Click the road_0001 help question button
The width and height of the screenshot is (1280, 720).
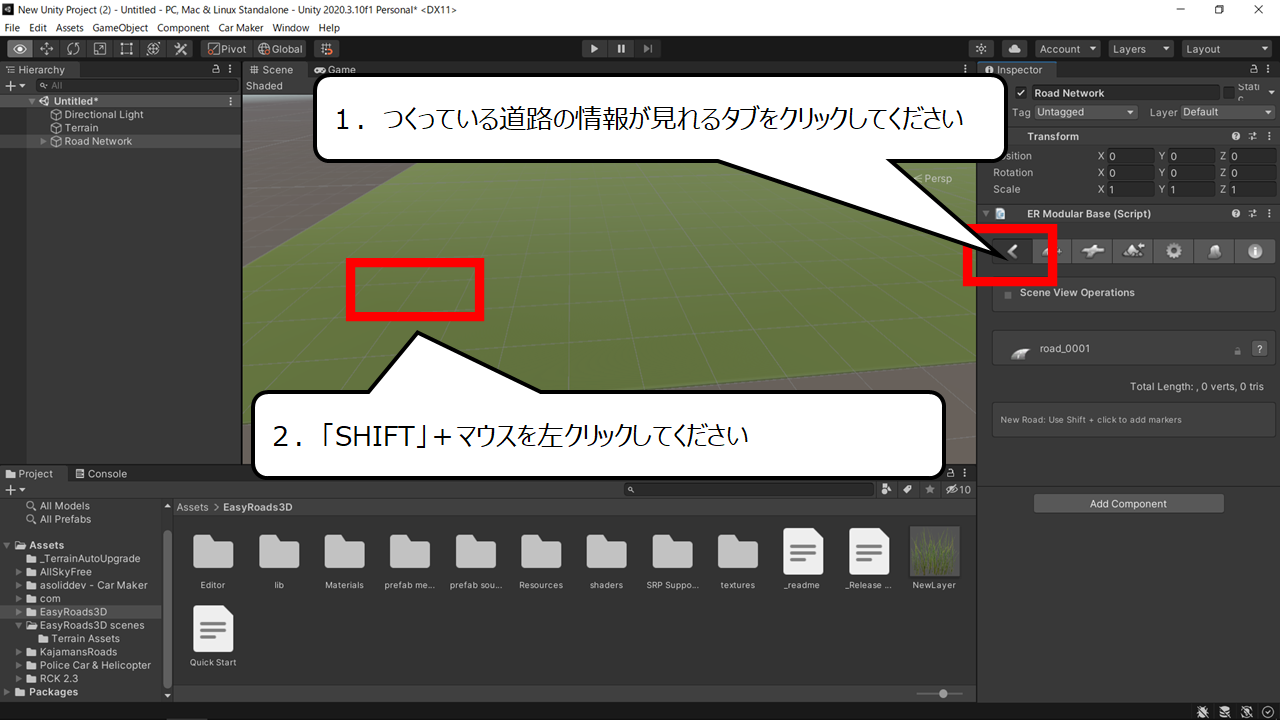click(x=1259, y=349)
